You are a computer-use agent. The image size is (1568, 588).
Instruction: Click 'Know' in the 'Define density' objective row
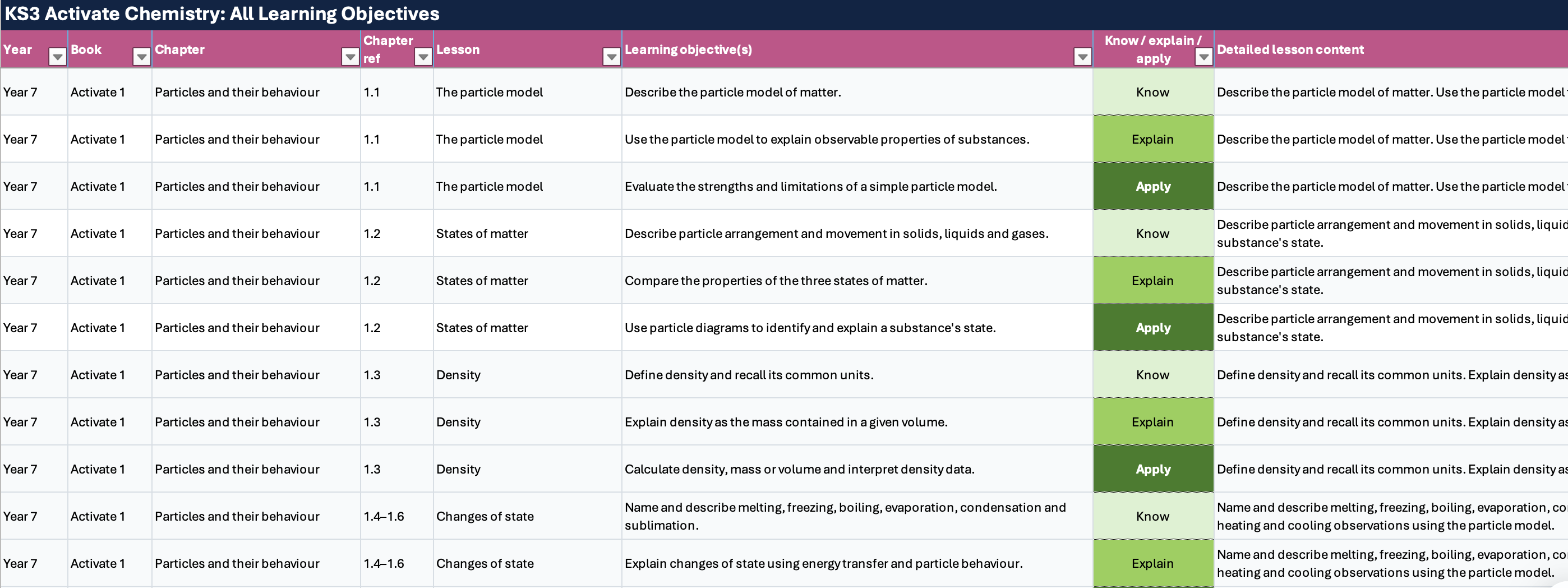(1153, 375)
